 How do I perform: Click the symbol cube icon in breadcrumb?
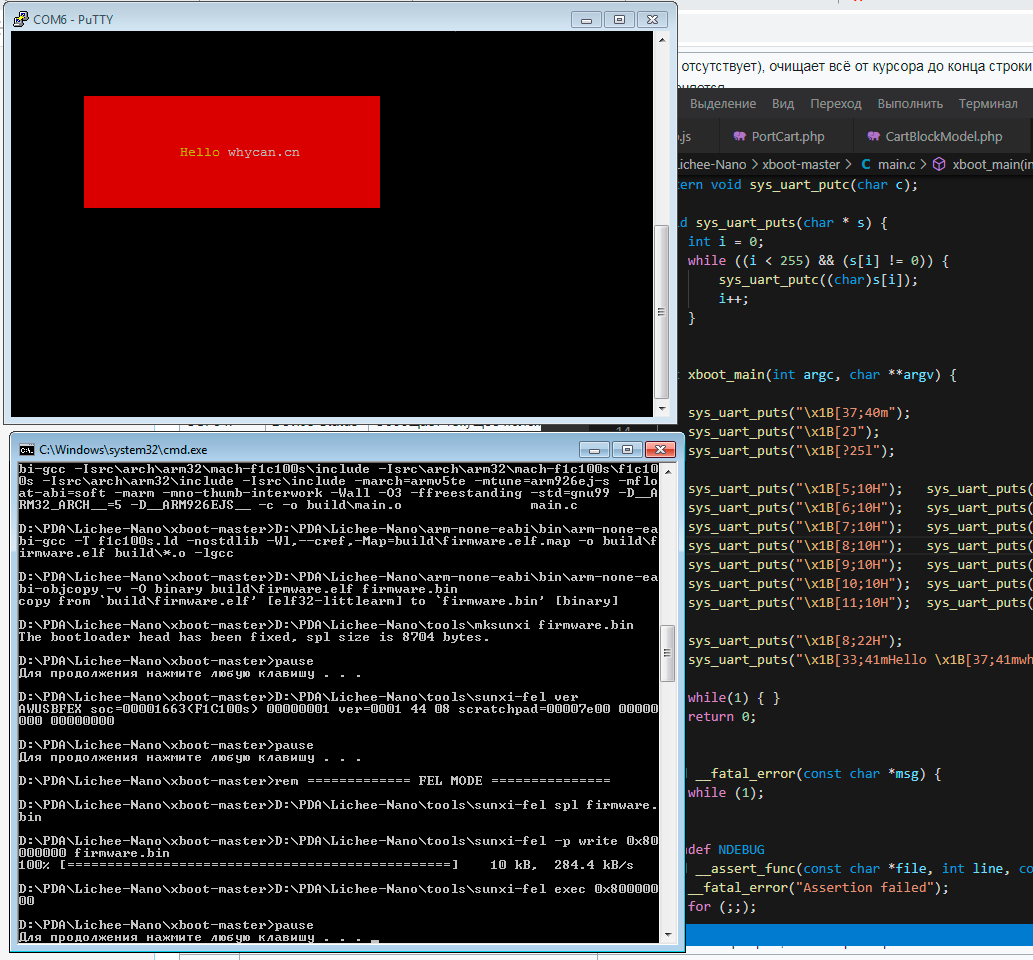tap(939, 164)
